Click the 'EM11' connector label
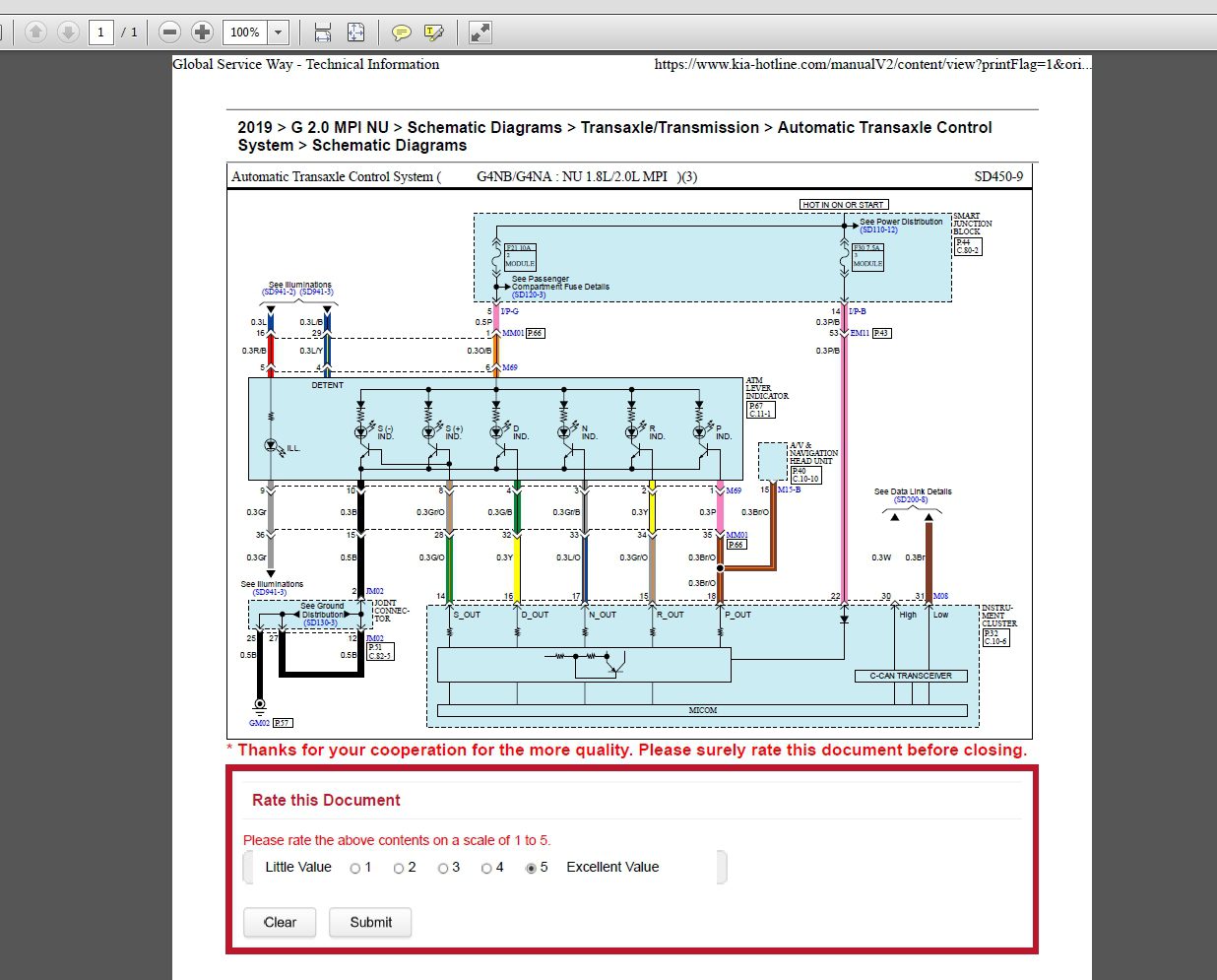The width and height of the screenshot is (1217, 980). [860, 333]
